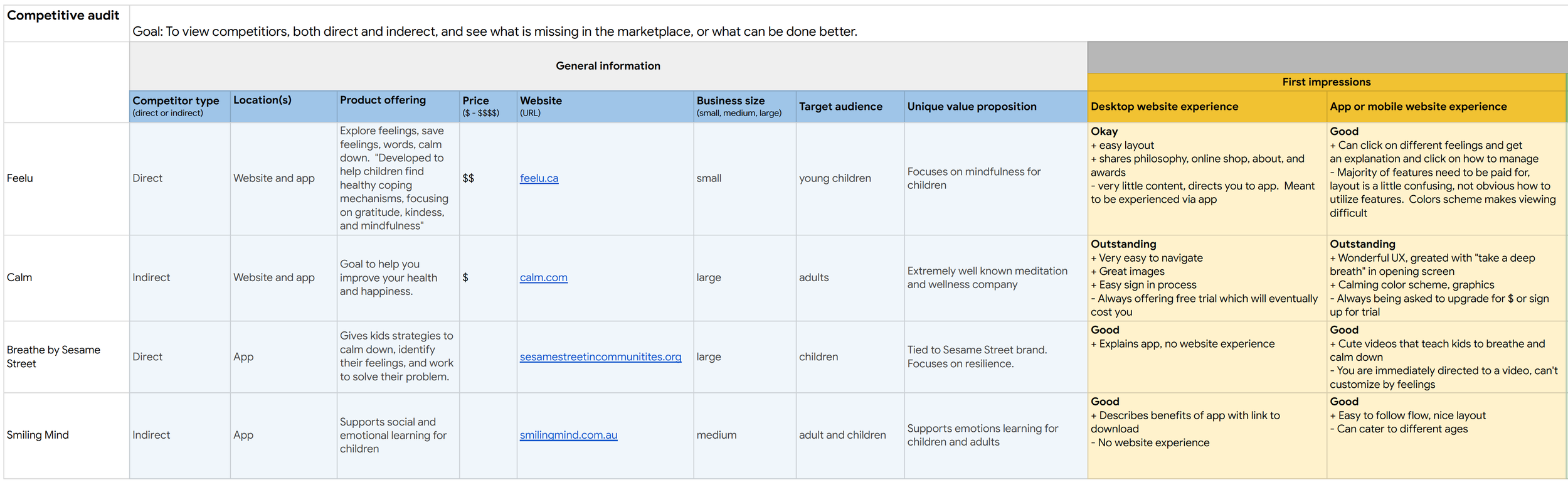Select Calm's product offering cell
Viewport: 1568px width, 482px height.
[x=398, y=278]
